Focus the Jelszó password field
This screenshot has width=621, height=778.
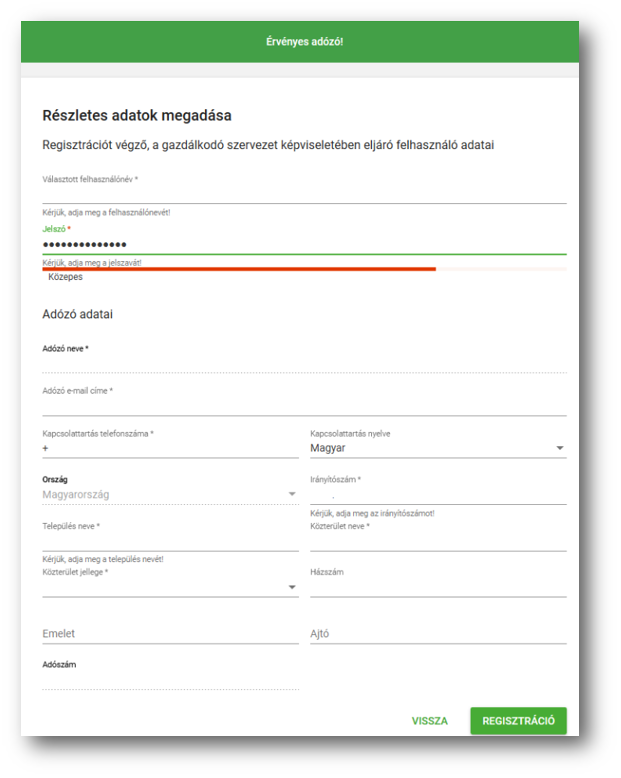pyautogui.click(x=304, y=244)
